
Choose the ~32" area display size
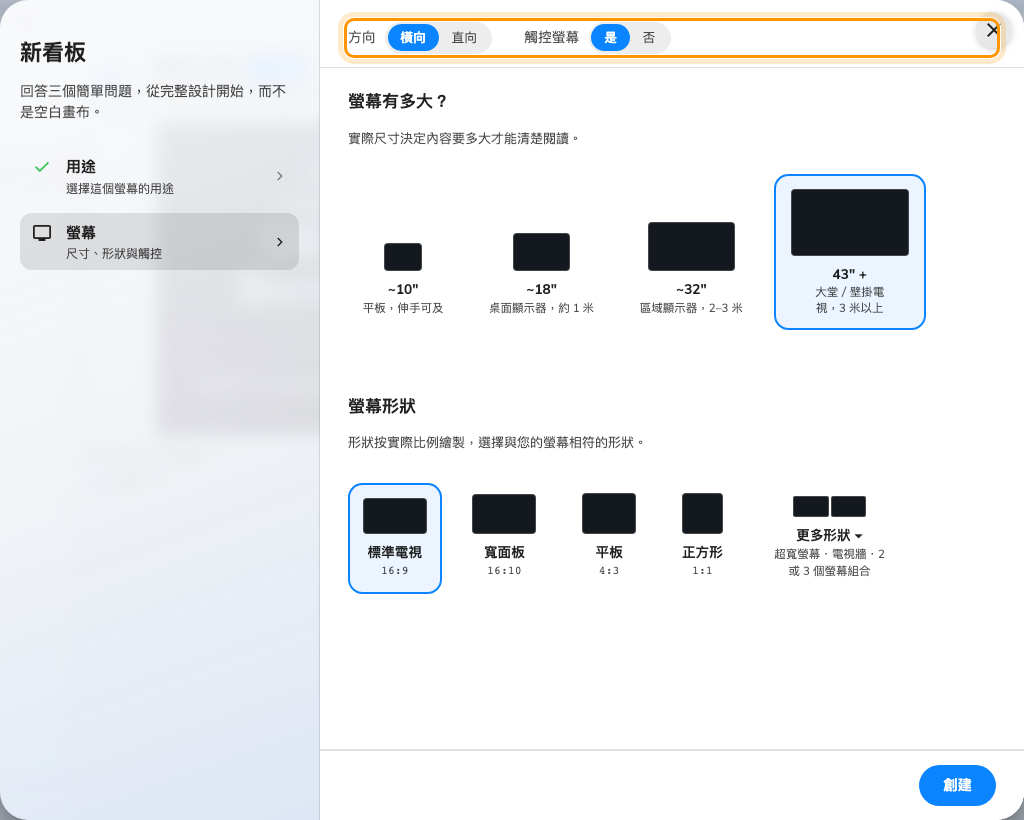click(x=691, y=268)
